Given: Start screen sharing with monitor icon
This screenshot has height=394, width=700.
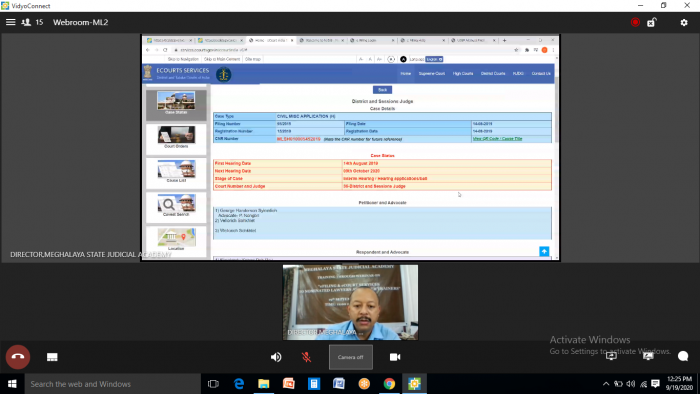Looking at the screenshot, I should point(611,356).
